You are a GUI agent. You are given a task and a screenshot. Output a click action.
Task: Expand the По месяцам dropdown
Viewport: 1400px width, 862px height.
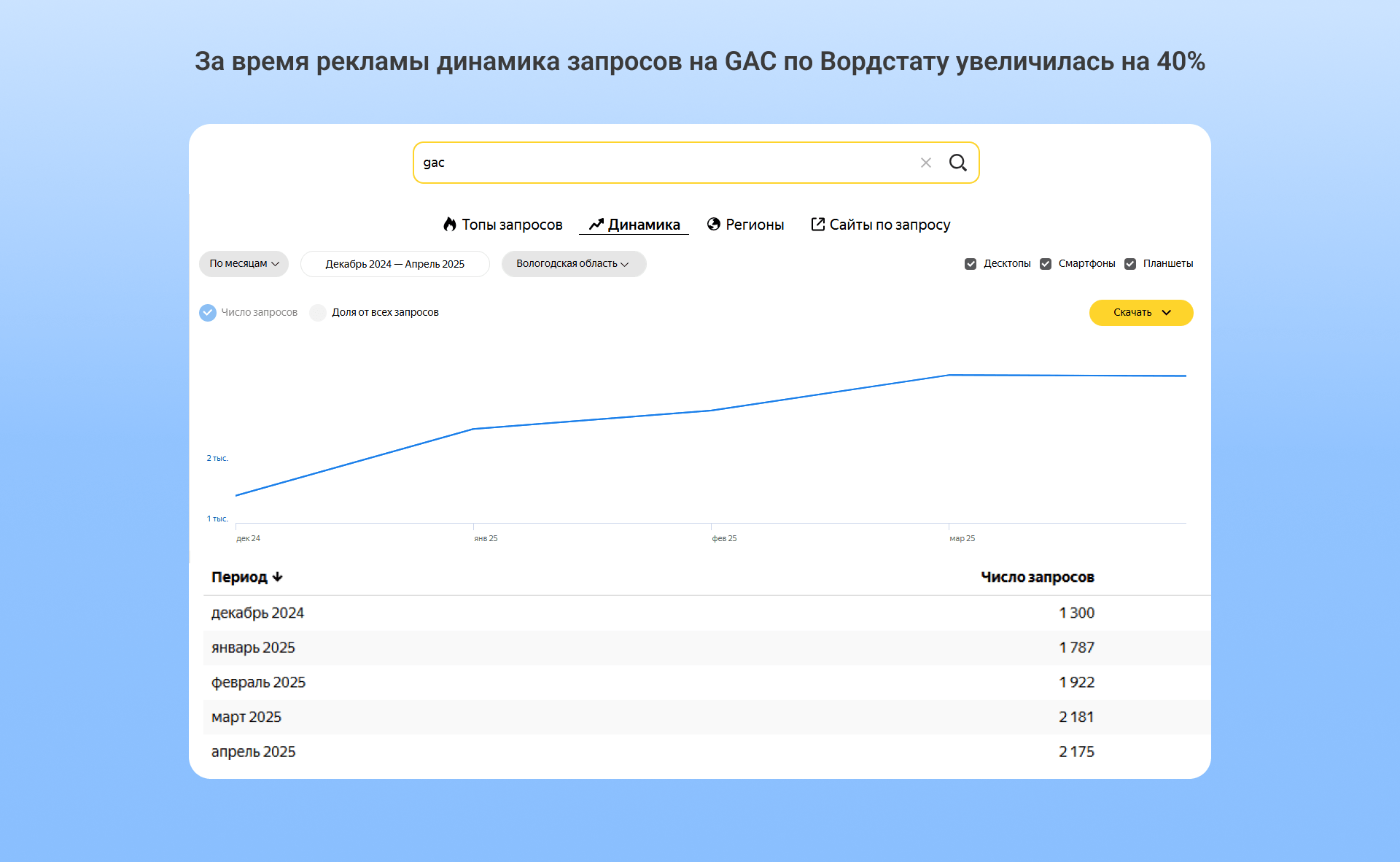pyautogui.click(x=244, y=264)
